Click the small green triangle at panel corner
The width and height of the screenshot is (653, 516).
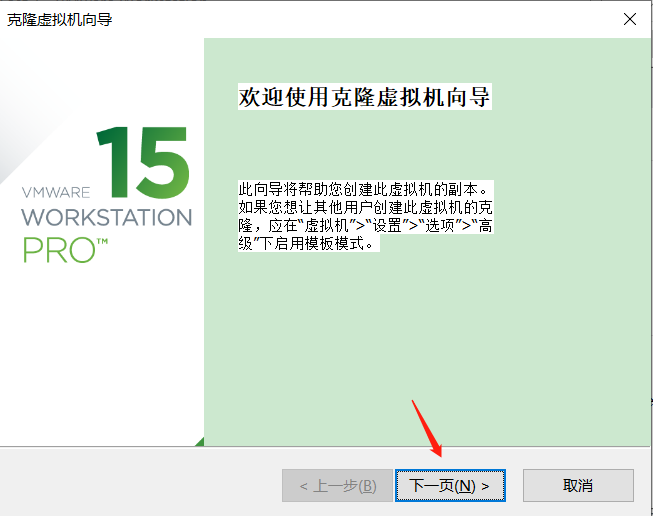(x=200, y=441)
